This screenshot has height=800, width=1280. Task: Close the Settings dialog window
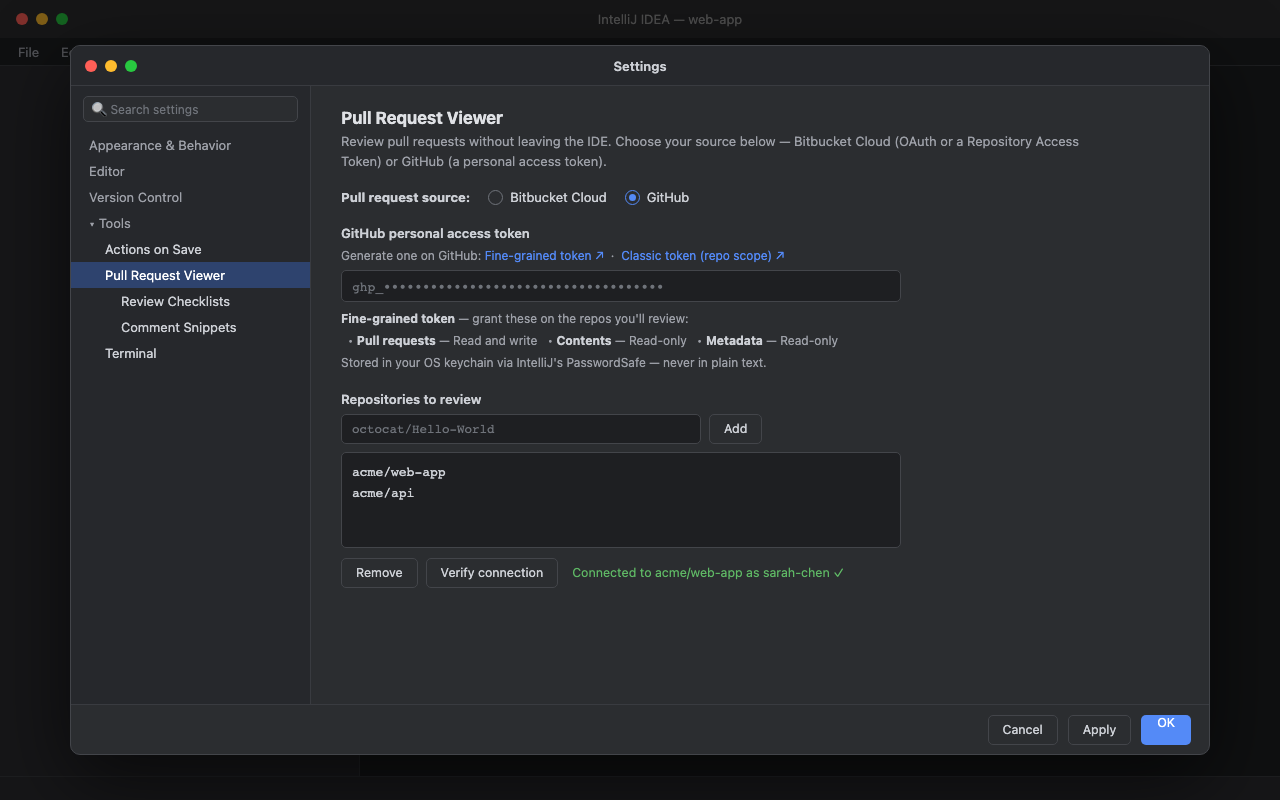[x=91, y=66]
